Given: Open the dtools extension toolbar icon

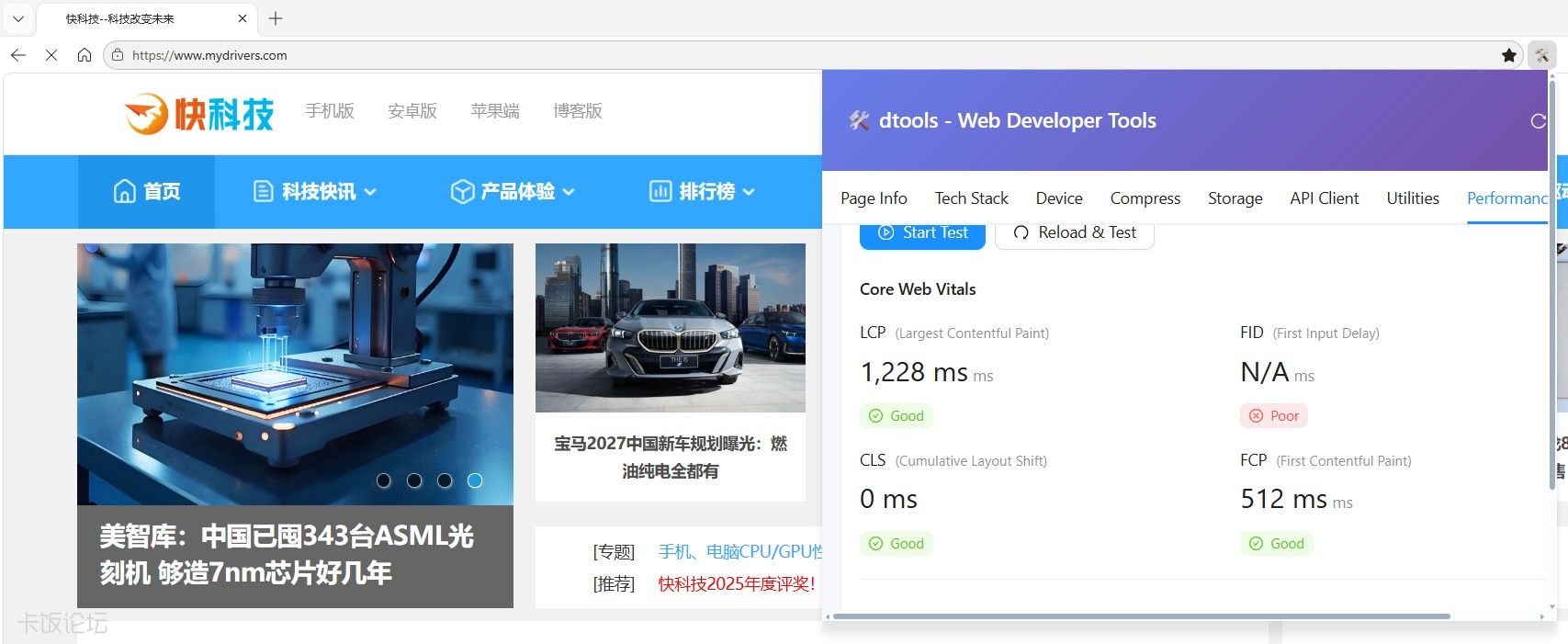Looking at the screenshot, I should pyautogui.click(x=1542, y=55).
